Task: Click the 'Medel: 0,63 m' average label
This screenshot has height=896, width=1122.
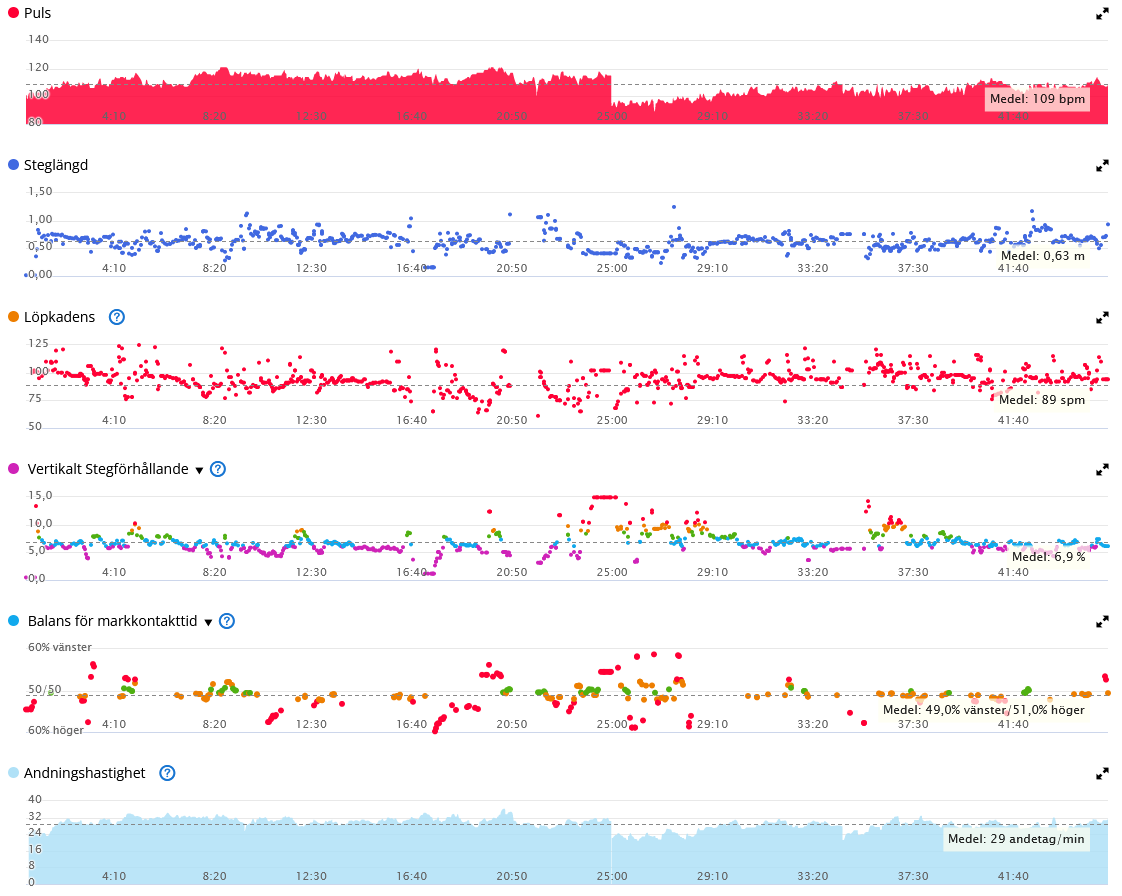Action: click(1043, 255)
